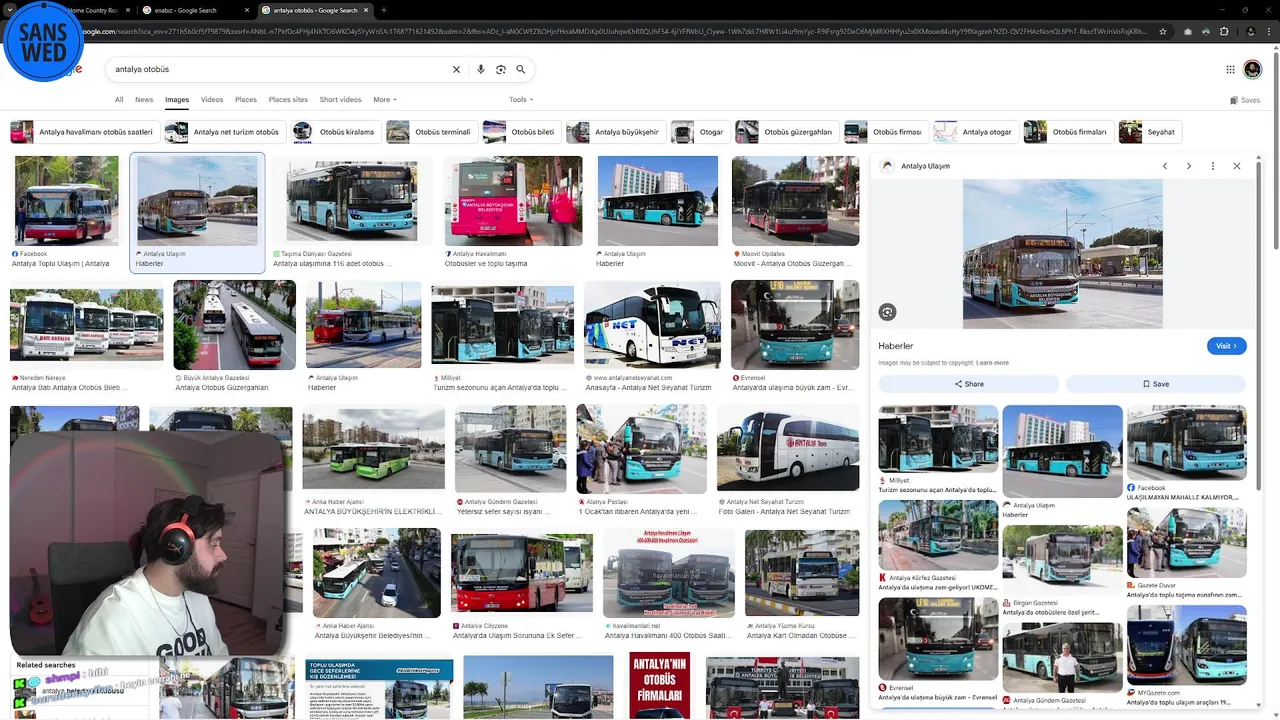
Task: Filter by 'Otobüs firması' chip
Action: click(885, 132)
